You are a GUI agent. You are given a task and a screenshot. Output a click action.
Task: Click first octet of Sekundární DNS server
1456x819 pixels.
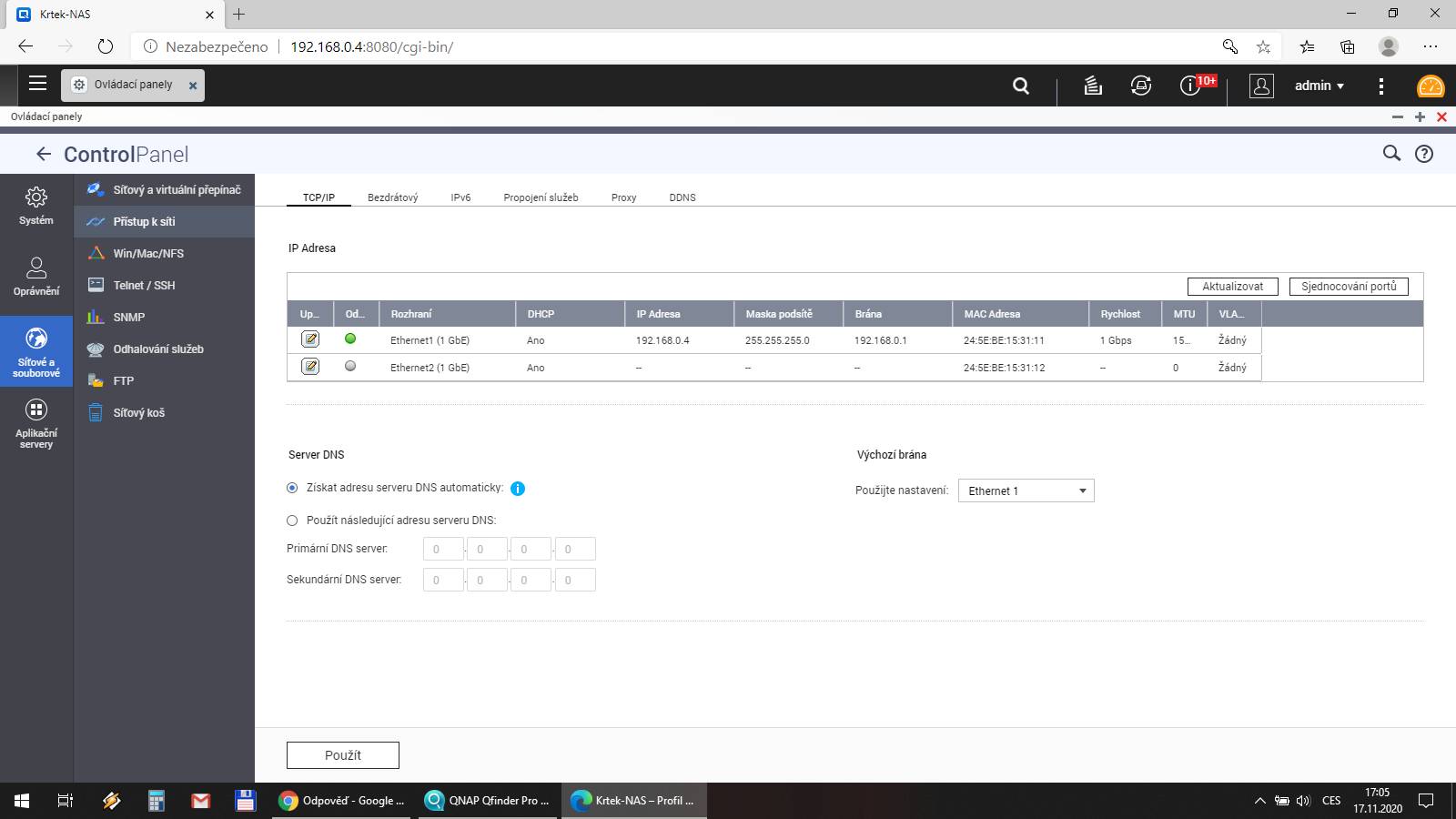(443, 580)
